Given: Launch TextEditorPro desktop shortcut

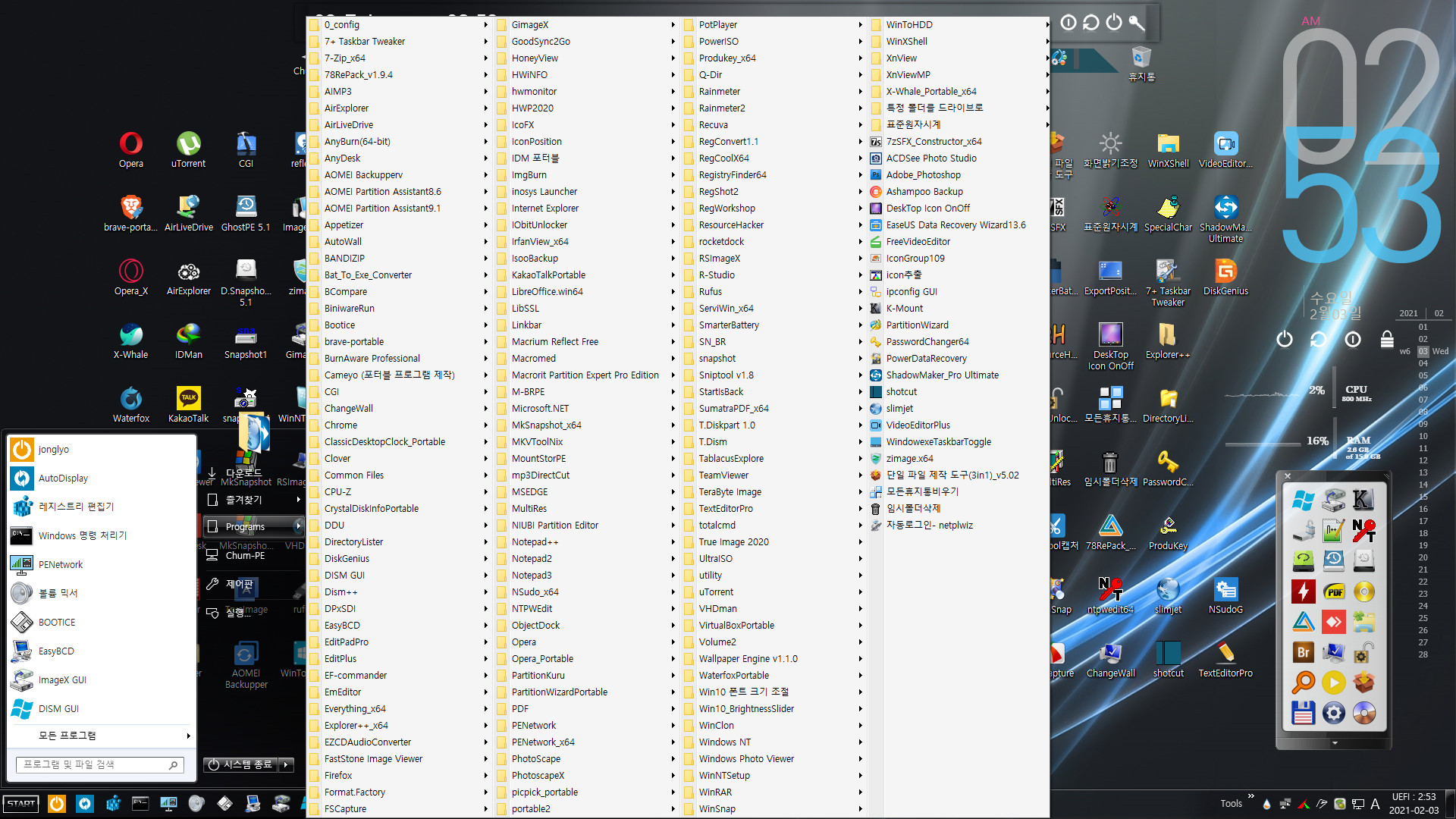Looking at the screenshot, I should (x=1225, y=659).
